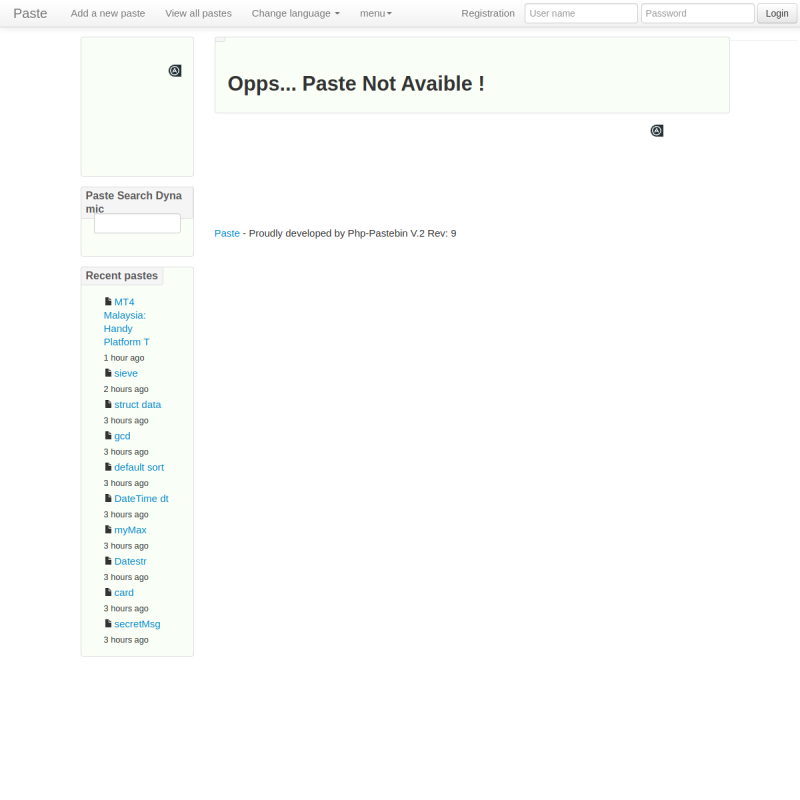
Task: Click the Paste Search Dynamic input box
Action: coord(137,223)
